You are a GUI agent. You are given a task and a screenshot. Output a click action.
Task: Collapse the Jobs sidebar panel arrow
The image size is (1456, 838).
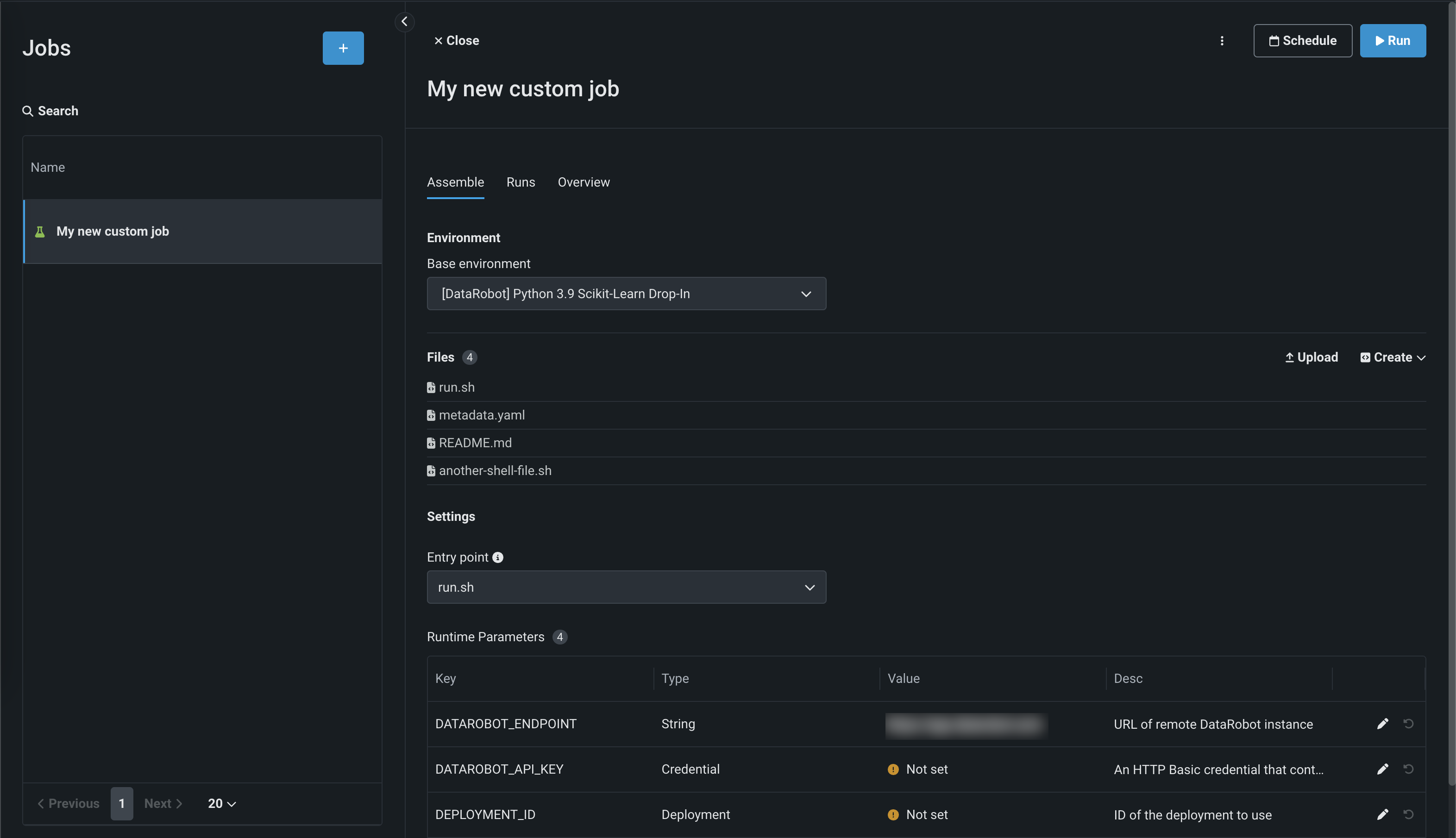pos(404,21)
